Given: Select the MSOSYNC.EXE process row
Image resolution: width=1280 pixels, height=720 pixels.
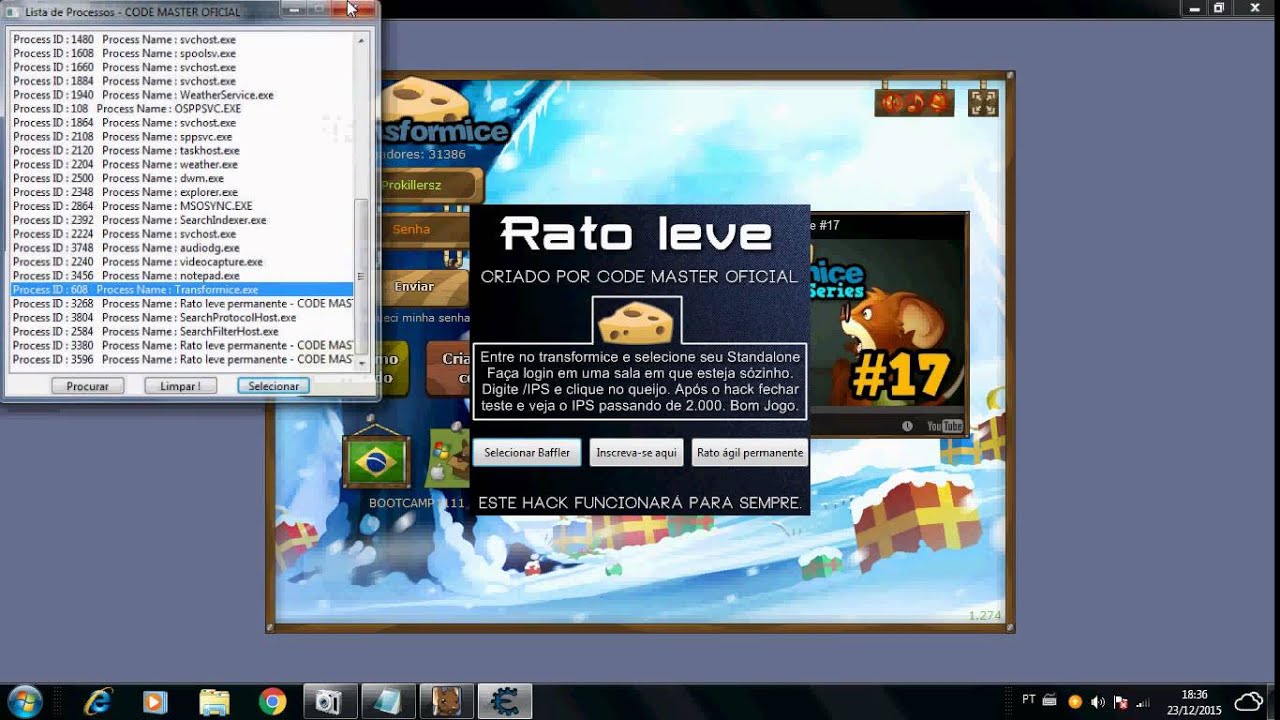Looking at the screenshot, I should pos(182,206).
